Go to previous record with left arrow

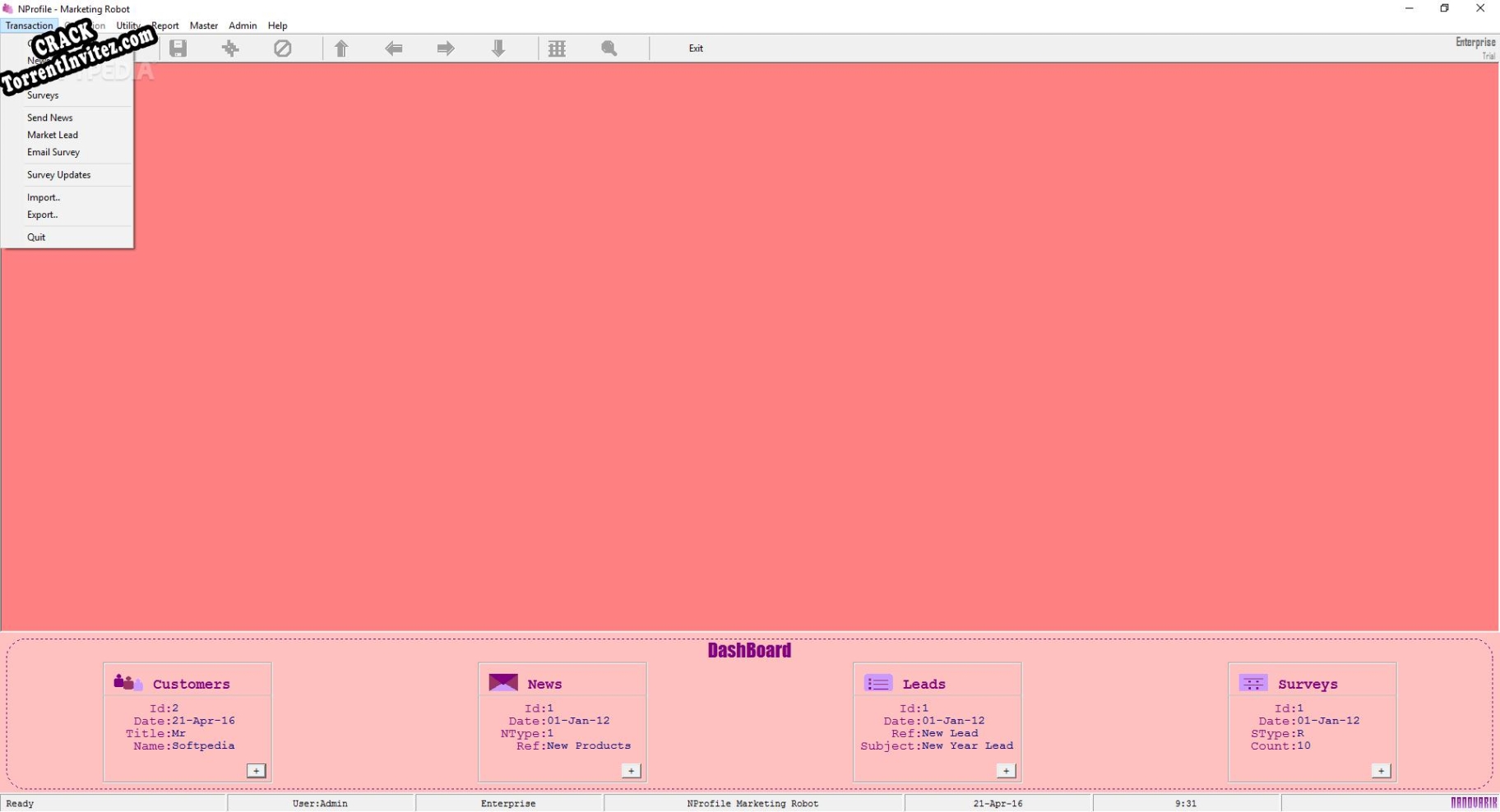click(x=394, y=48)
